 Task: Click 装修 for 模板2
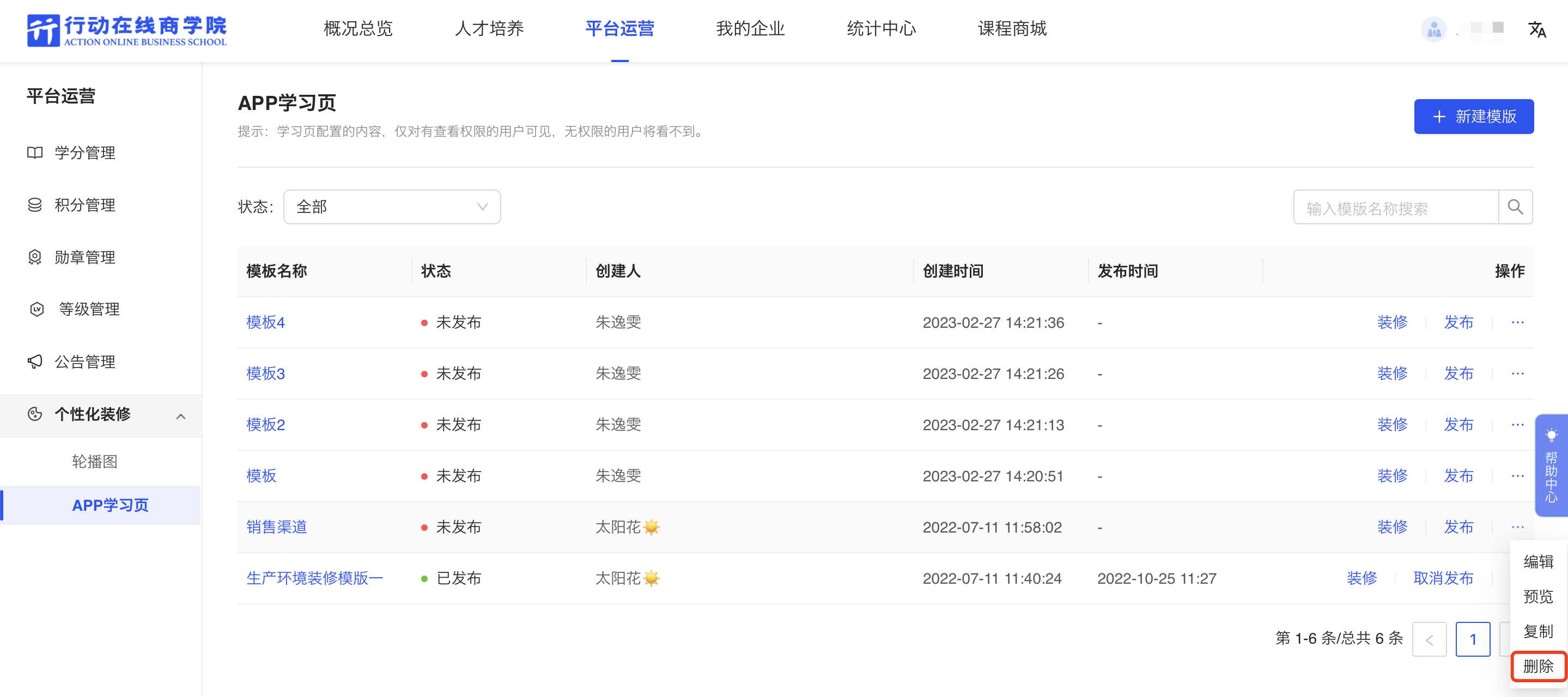(x=1393, y=425)
